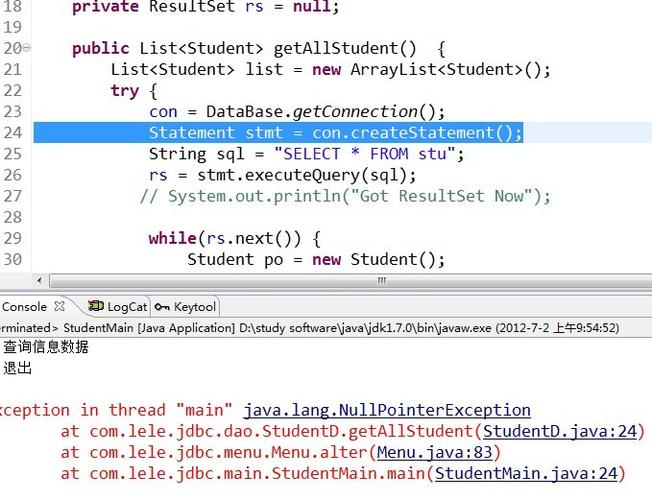Click the Keytool key icon
Image resolution: width=652 pixels, height=500 pixels.
tap(162, 307)
